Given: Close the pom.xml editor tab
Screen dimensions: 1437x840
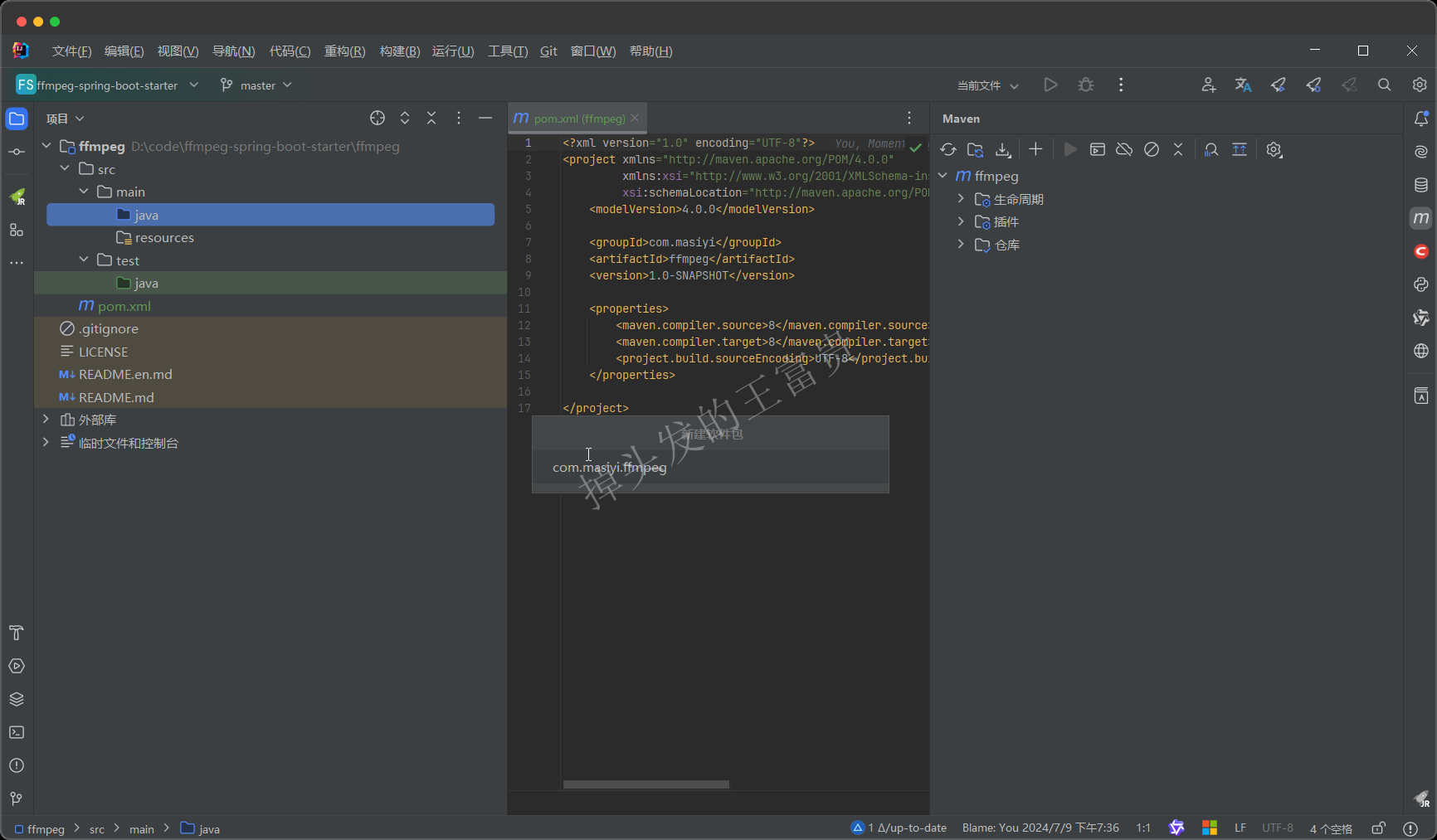Looking at the screenshot, I should click(635, 118).
